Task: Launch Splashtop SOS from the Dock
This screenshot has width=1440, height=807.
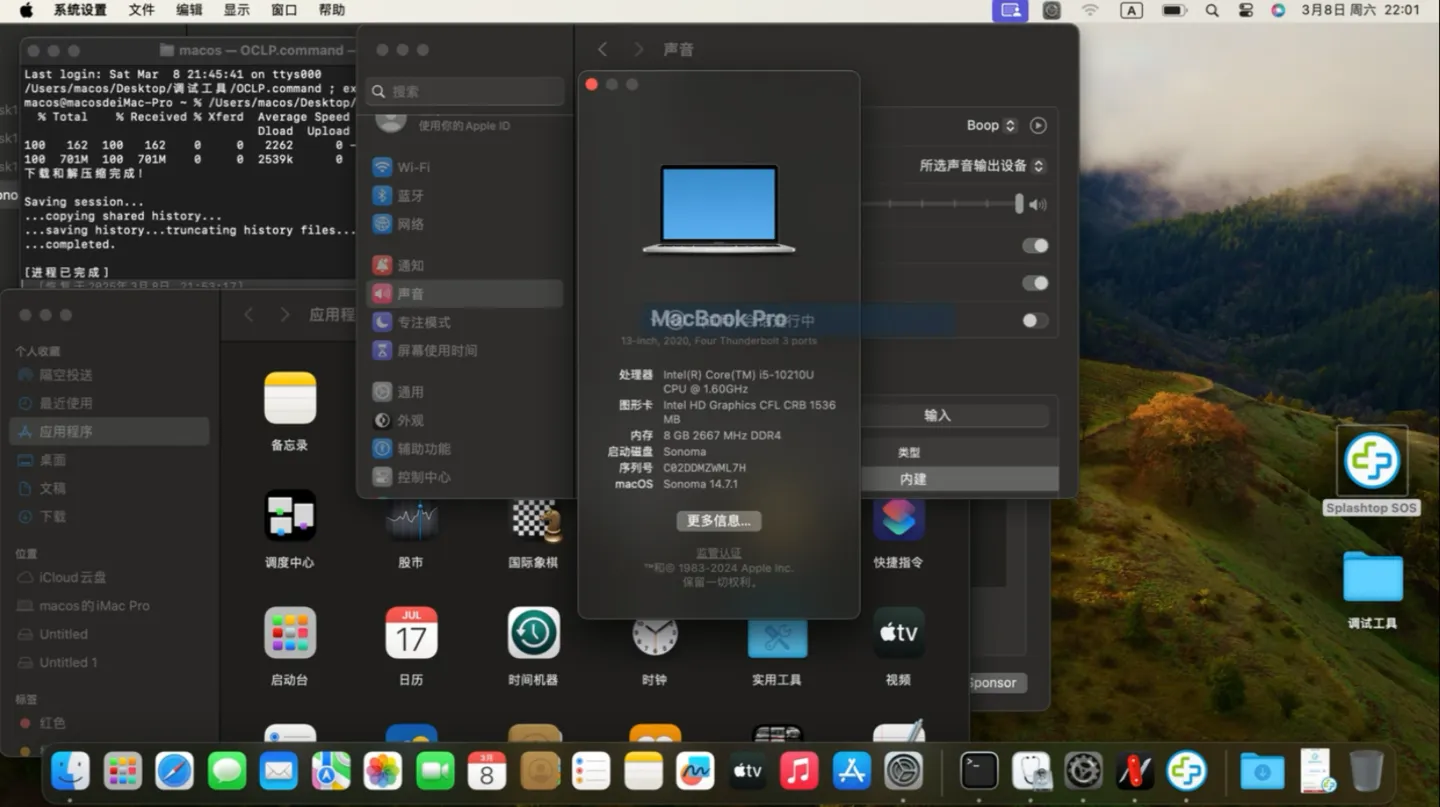Action: pyautogui.click(x=1187, y=770)
